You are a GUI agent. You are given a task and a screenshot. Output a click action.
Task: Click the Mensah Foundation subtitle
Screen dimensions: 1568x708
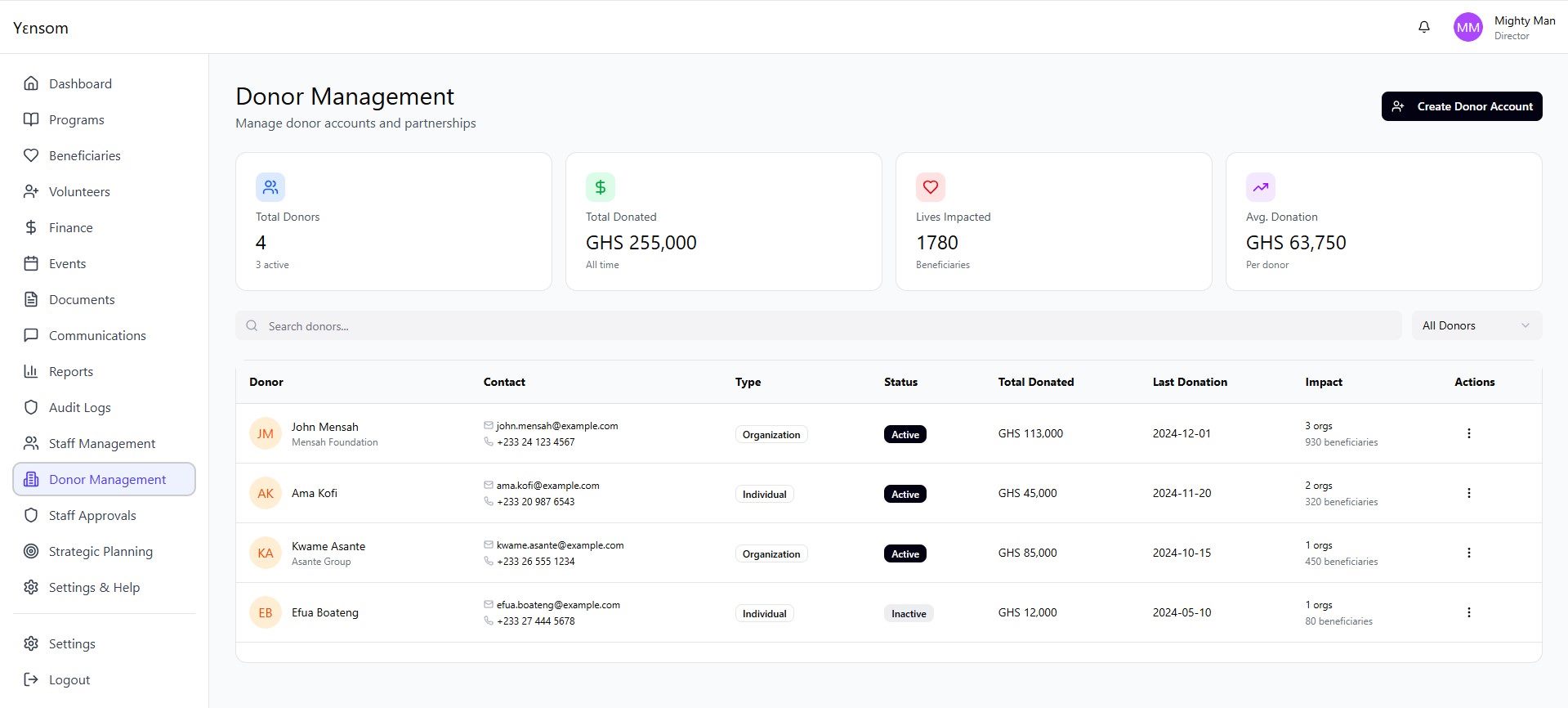335,442
